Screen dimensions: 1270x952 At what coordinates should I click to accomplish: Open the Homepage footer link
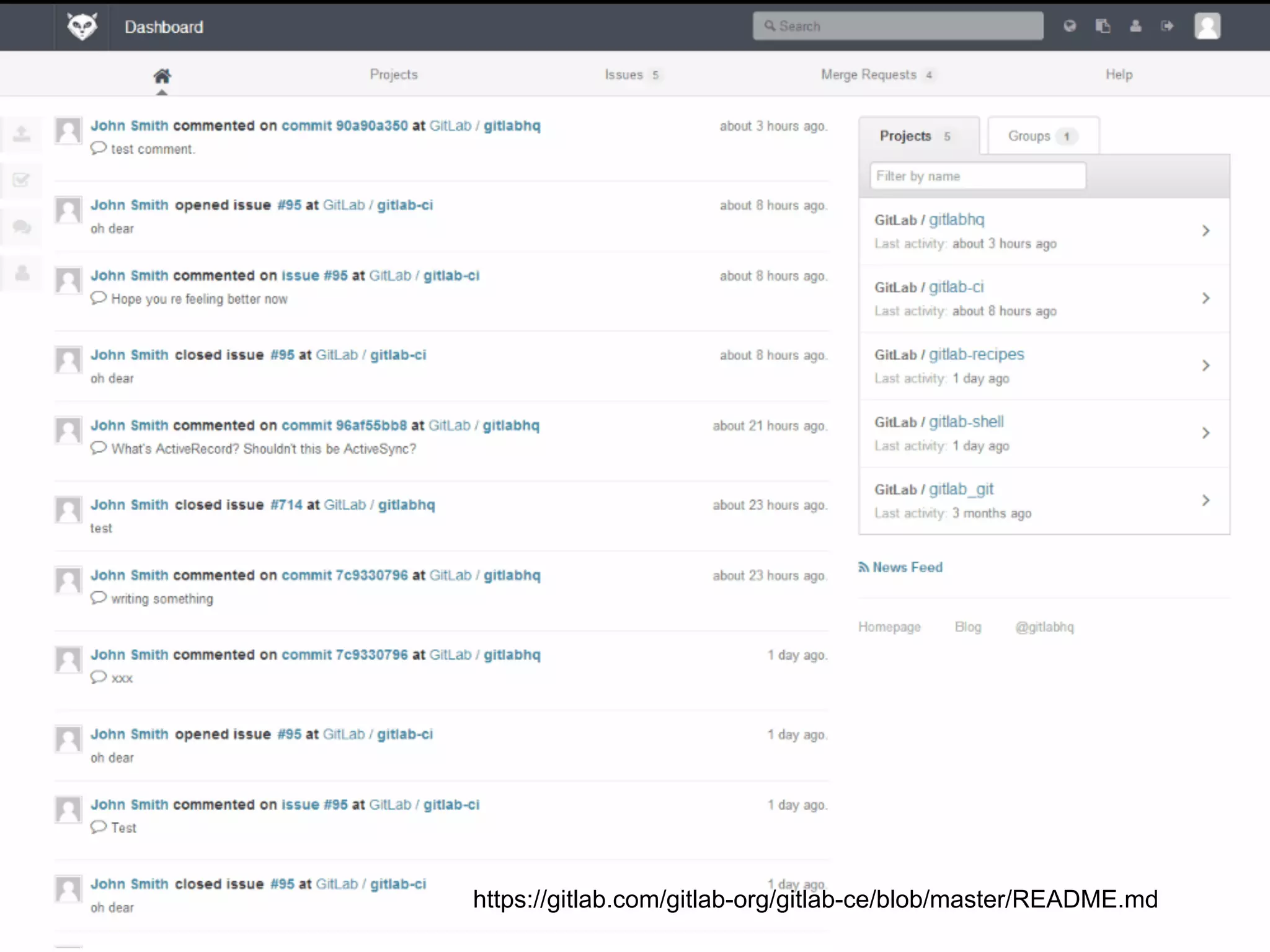[x=889, y=627]
